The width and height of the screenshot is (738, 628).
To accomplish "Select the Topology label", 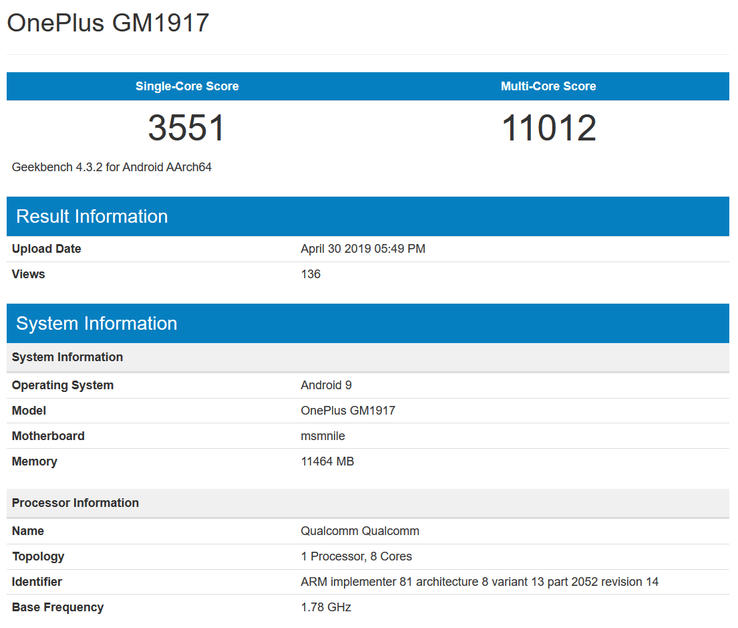I will [38, 556].
